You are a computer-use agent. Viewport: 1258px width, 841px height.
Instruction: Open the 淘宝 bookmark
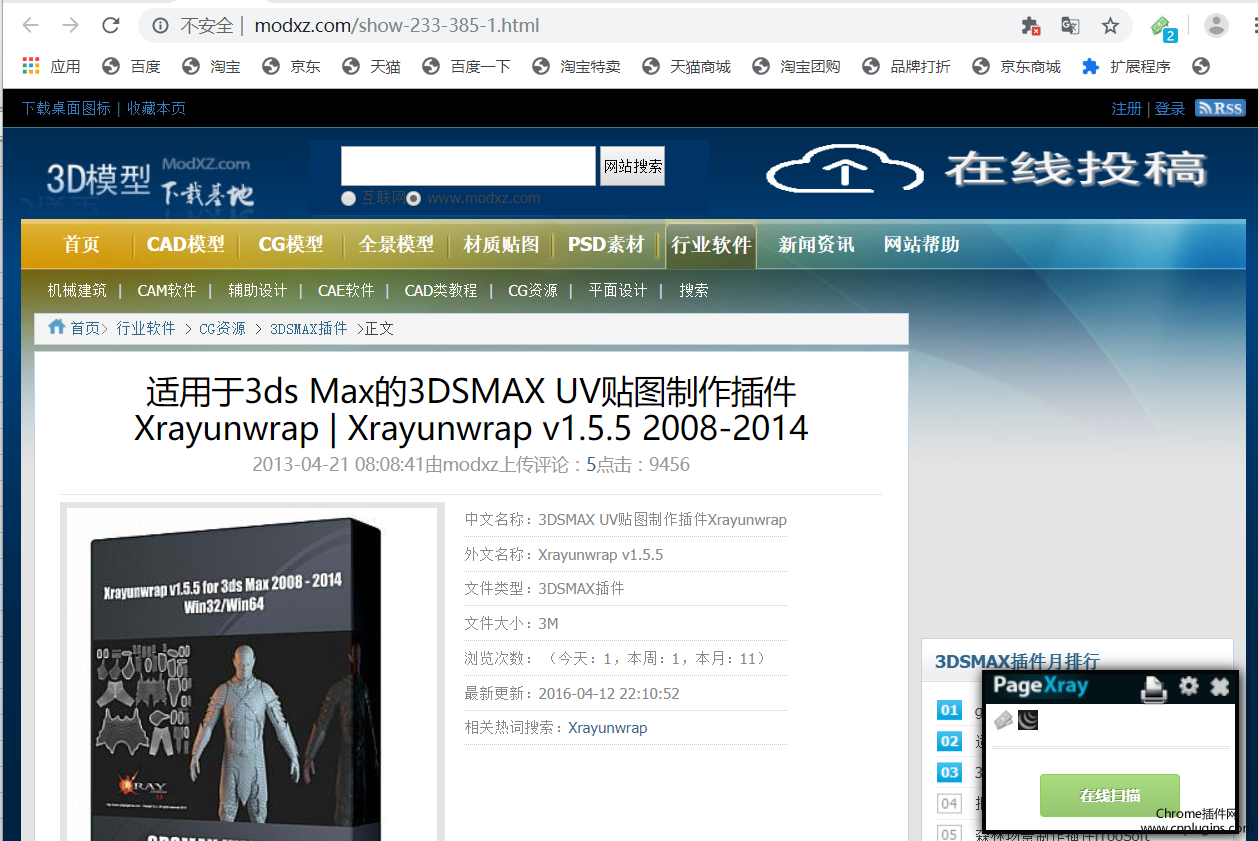click(x=212, y=66)
